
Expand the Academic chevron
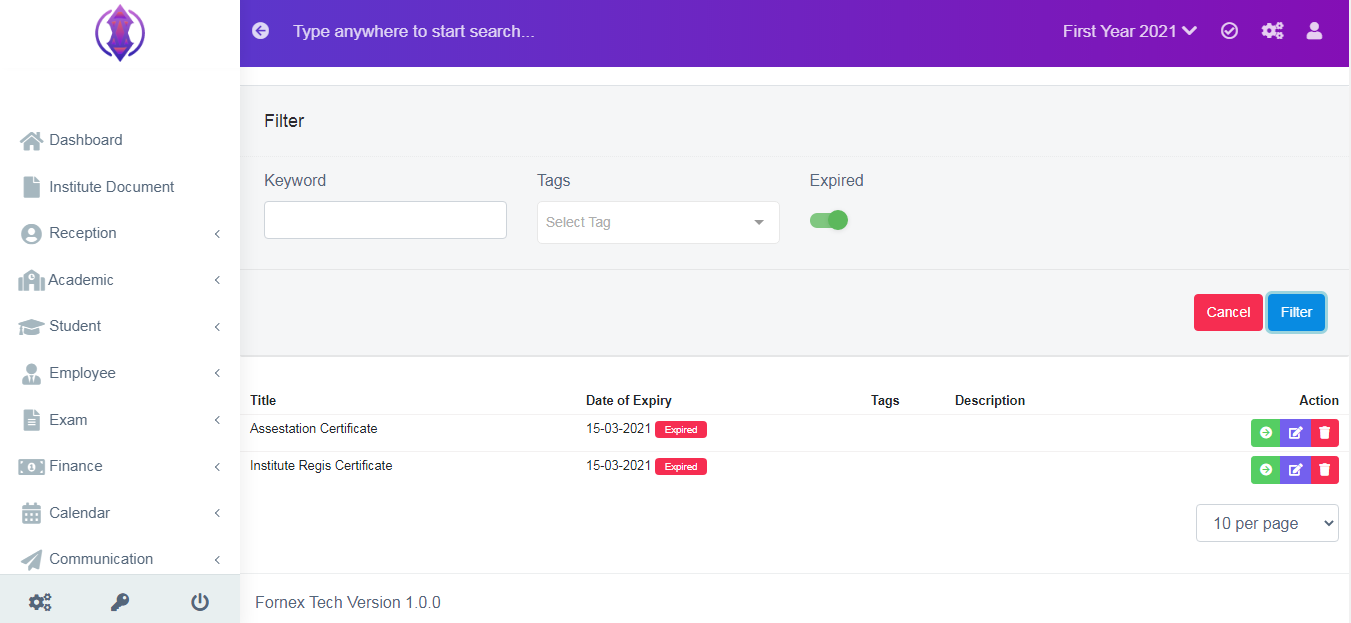pos(217,280)
